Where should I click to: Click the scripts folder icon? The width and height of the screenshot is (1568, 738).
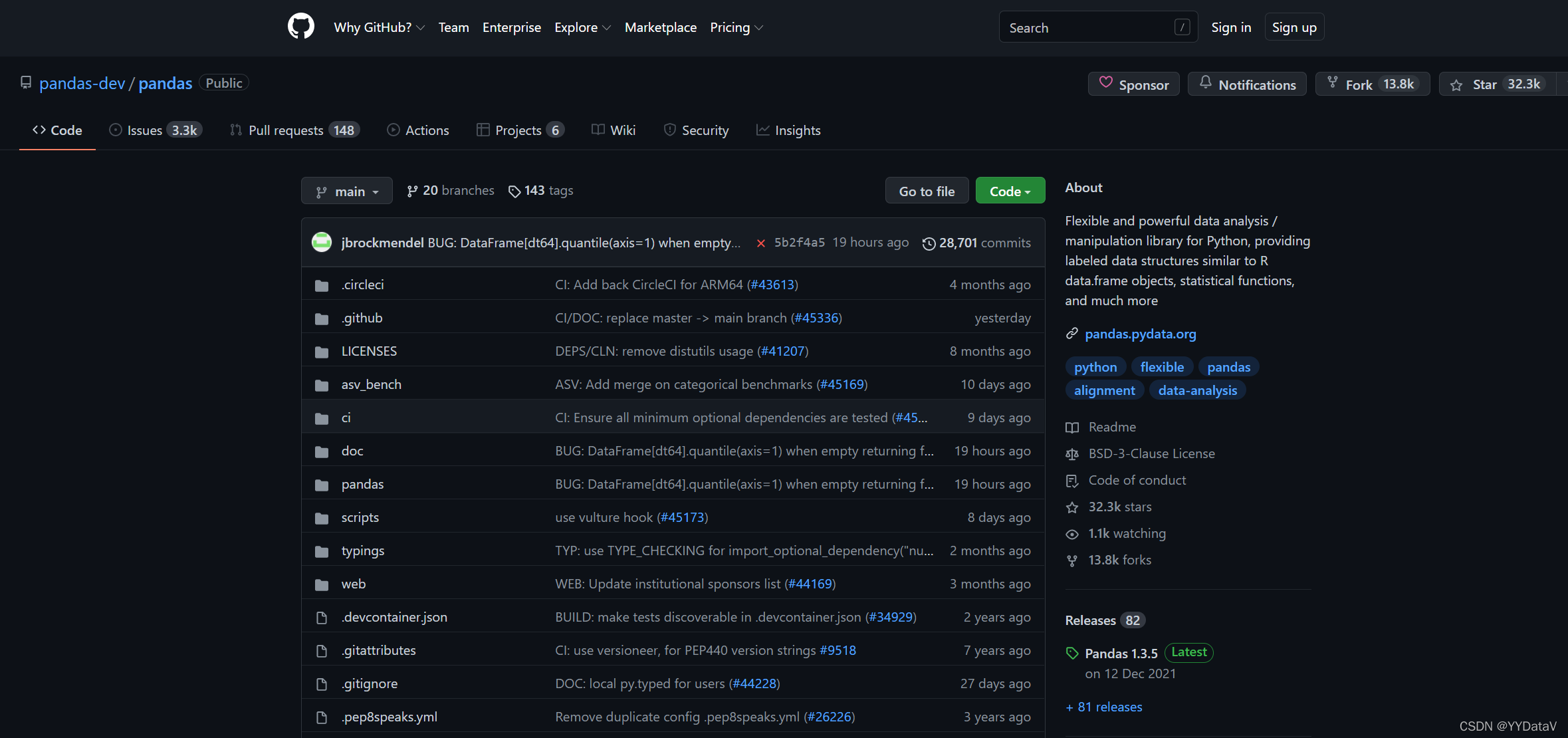(322, 518)
